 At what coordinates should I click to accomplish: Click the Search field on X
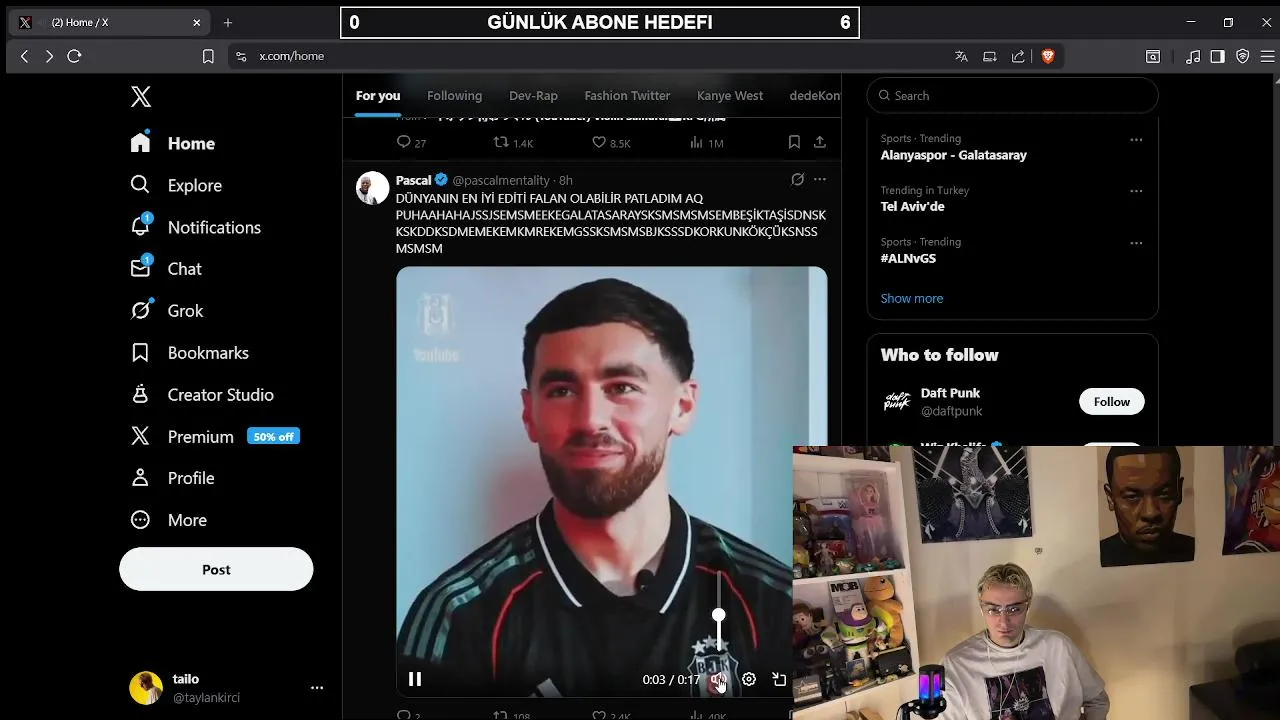(1012, 96)
